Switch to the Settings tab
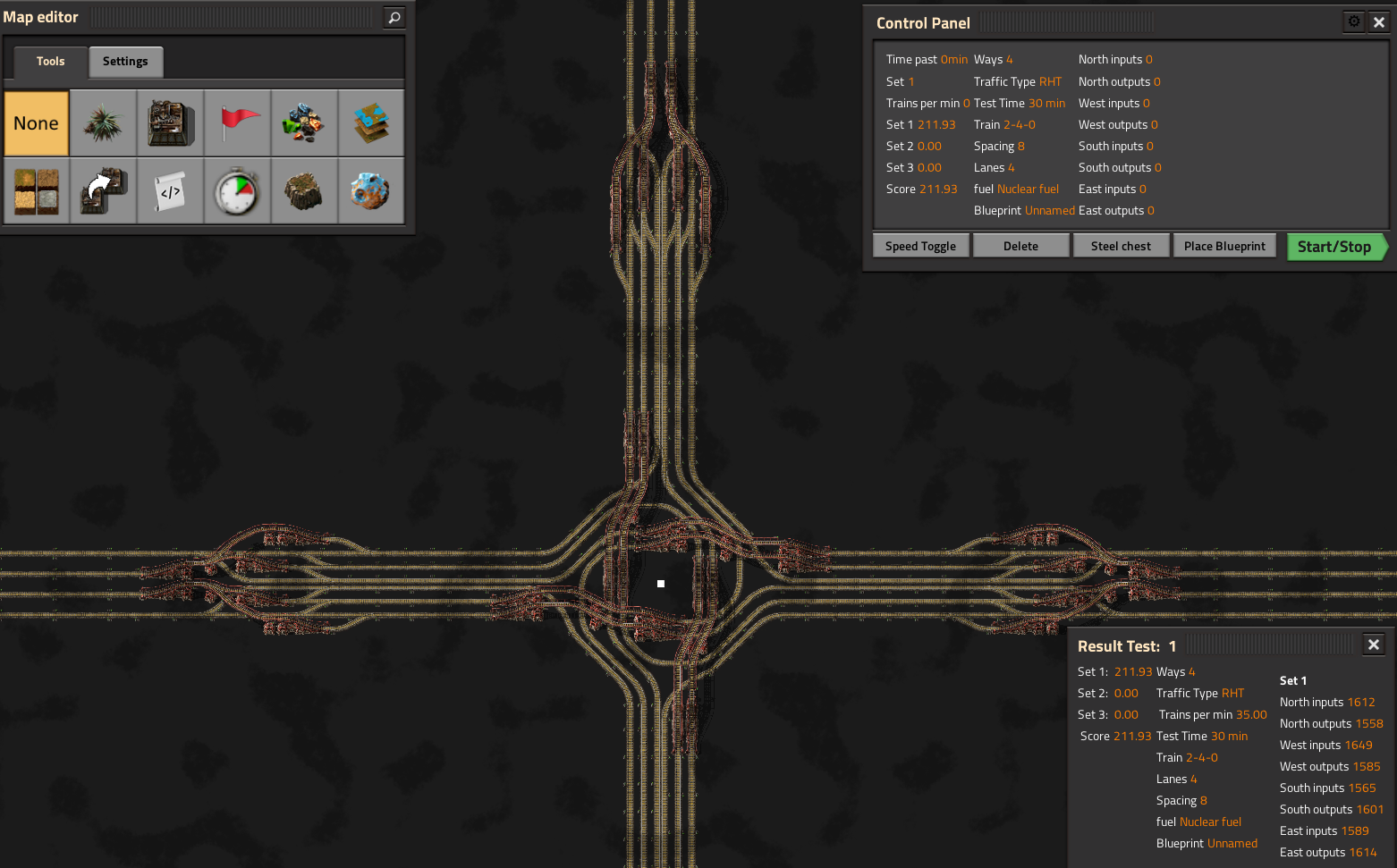The width and height of the screenshot is (1397, 868). pos(125,62)
